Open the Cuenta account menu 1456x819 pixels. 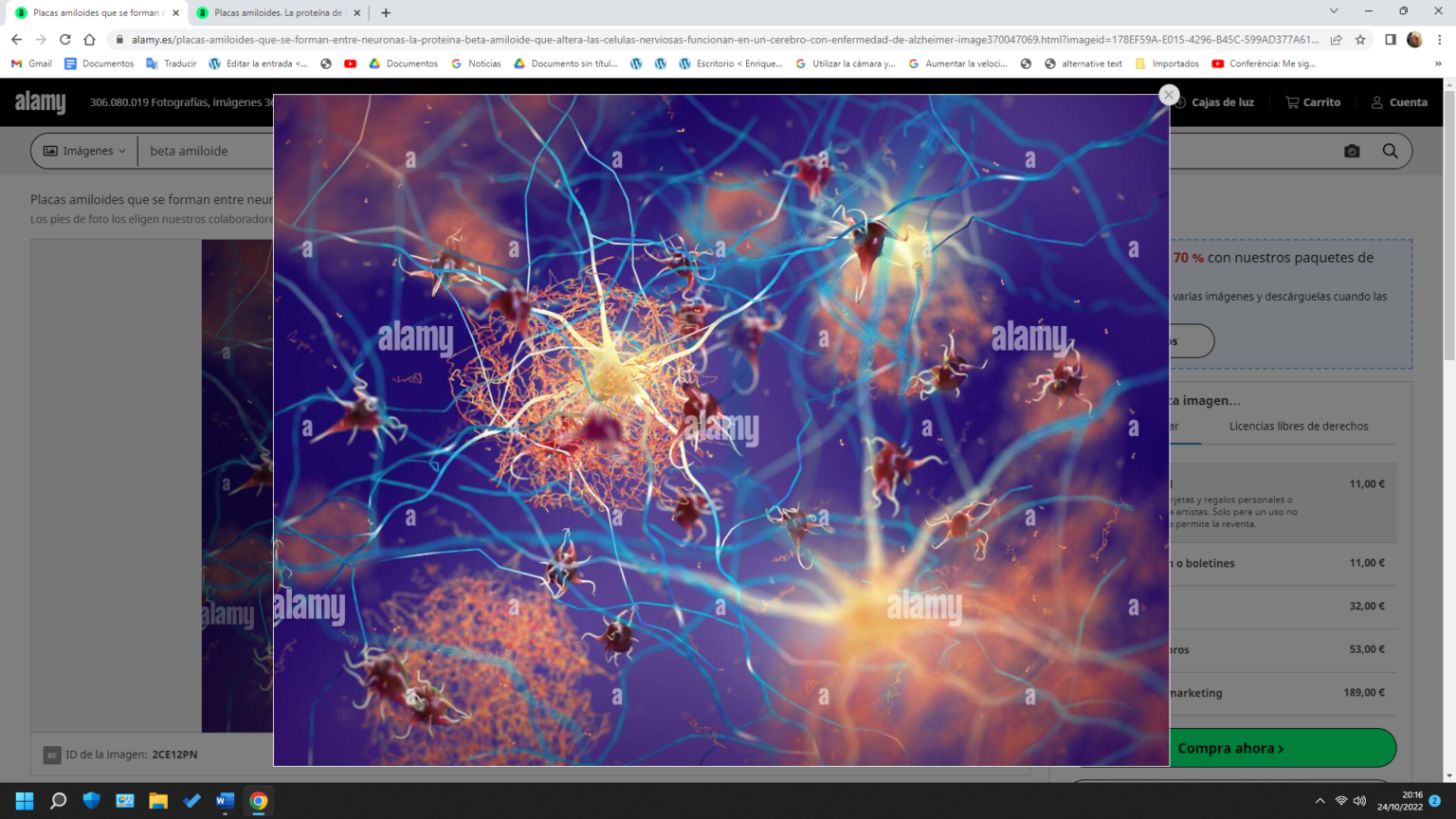tap(1399, 102)
